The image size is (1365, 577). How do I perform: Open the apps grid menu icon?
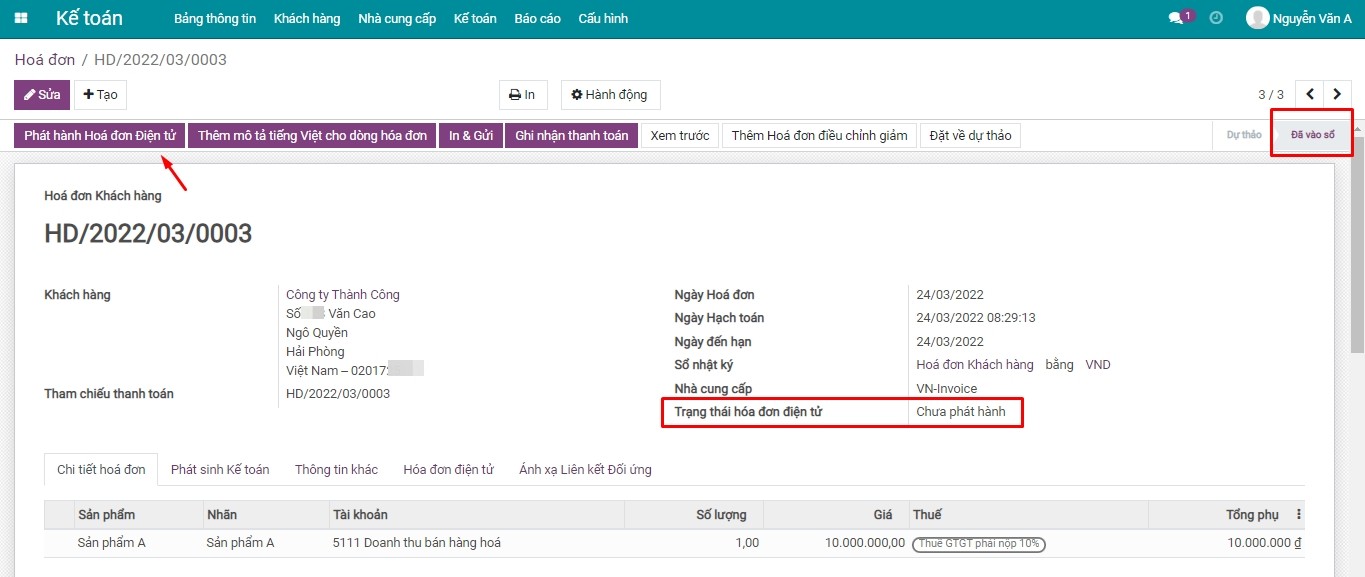pos(21,19)
